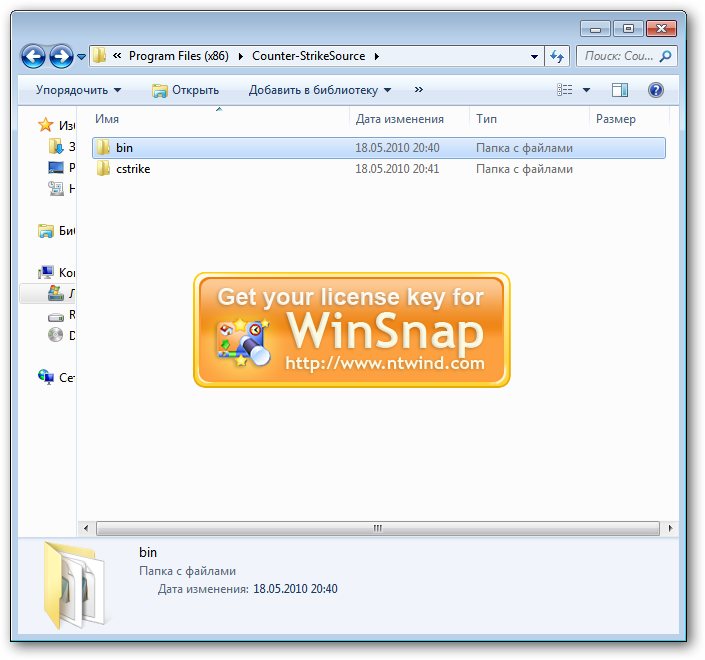Click horizontal scrollbar right arrow
Image resolution: width=705 pixels, height=660 pixels.
(x=670, y=528)
